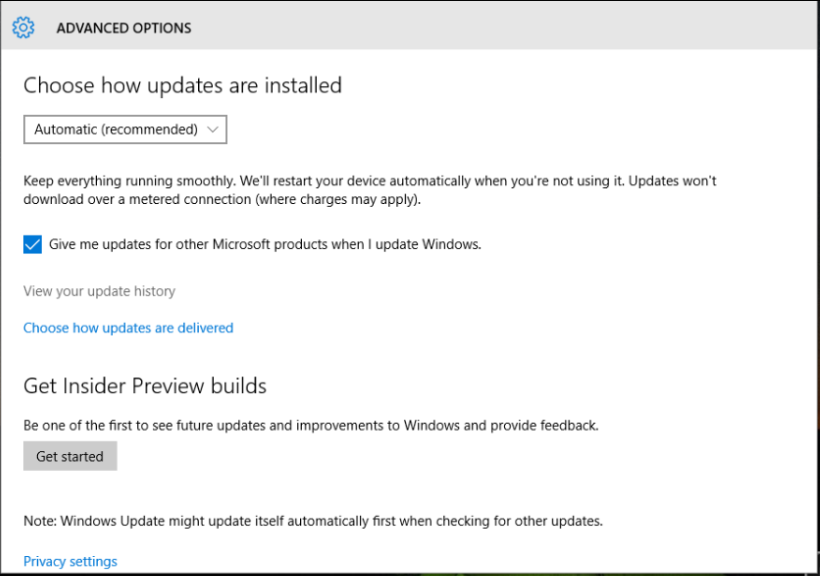
Task: Click the blue settings gear icon
Action: pos(24,27)
